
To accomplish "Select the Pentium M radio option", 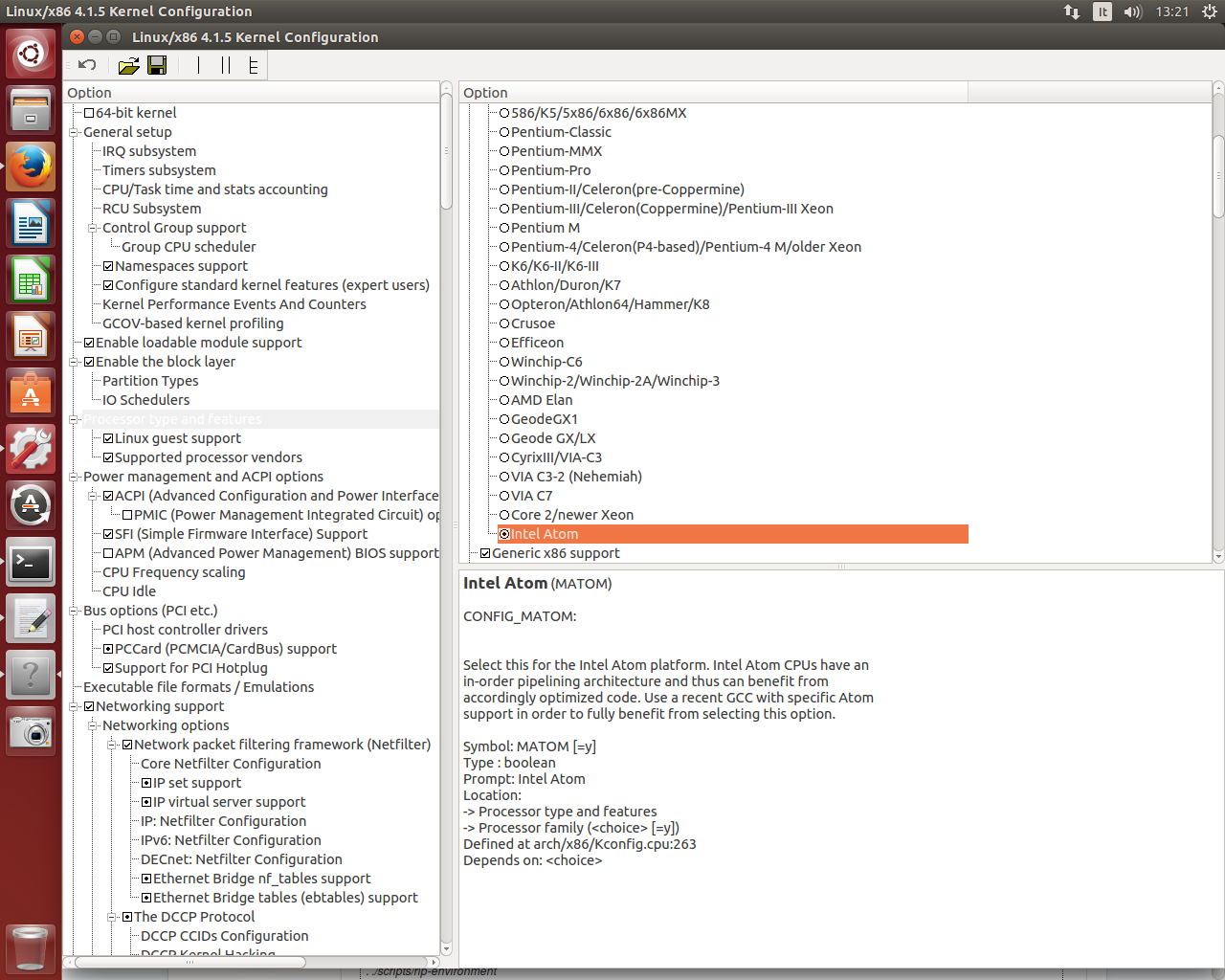I will coord(504,228).
